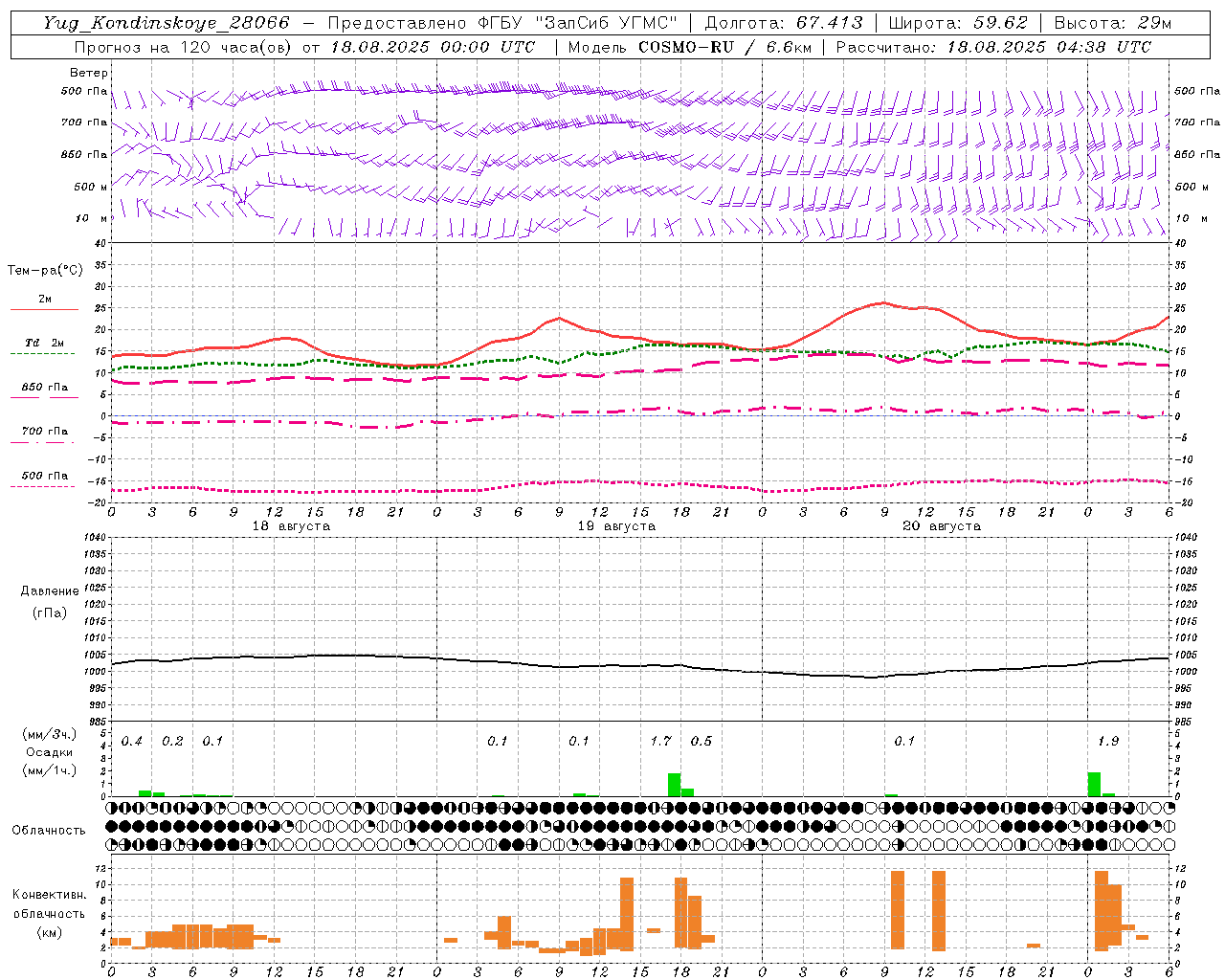Click the 0.4 precipitation amount value

(x=132, y=741)
